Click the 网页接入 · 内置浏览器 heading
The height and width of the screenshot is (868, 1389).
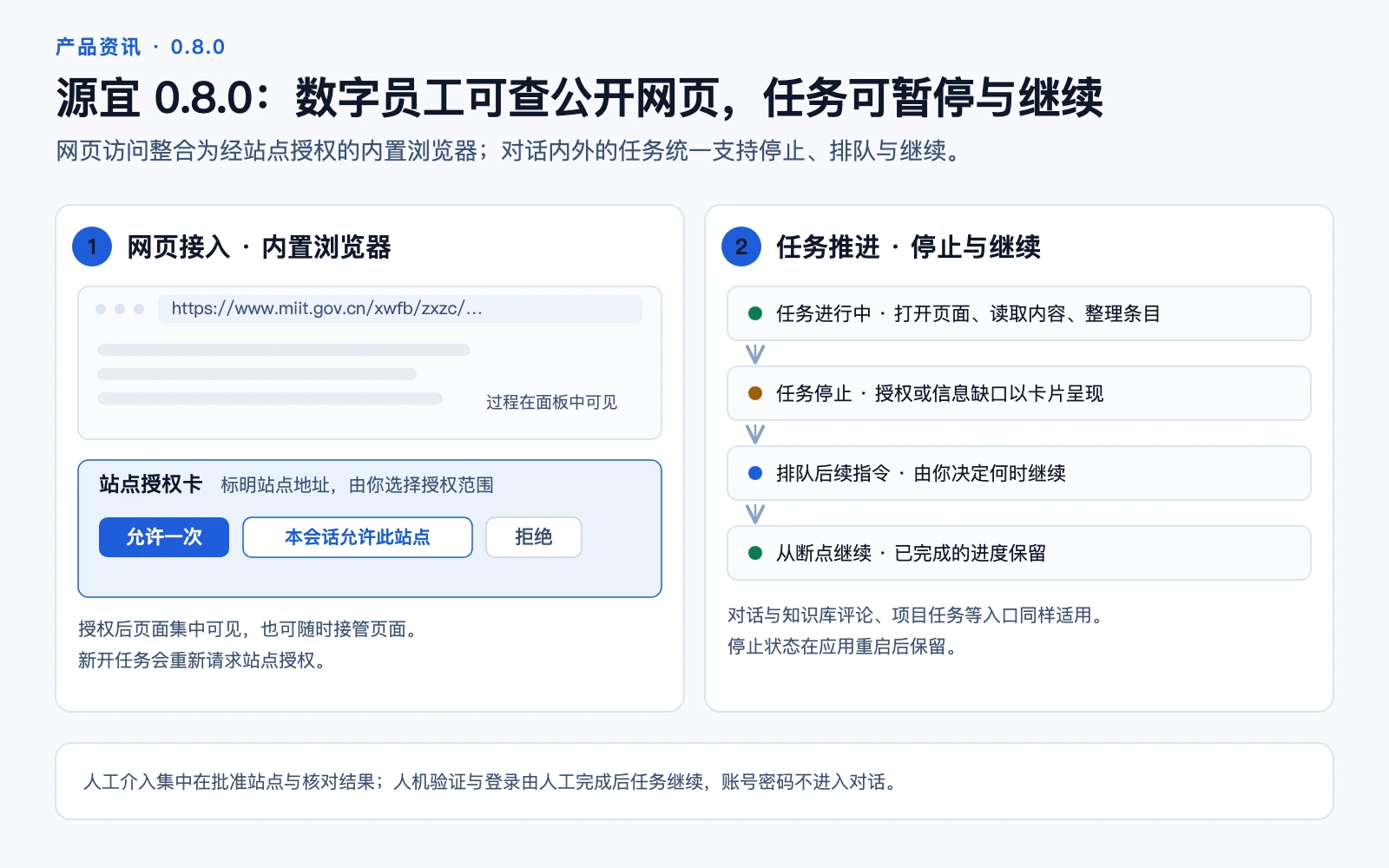(259, 247)
